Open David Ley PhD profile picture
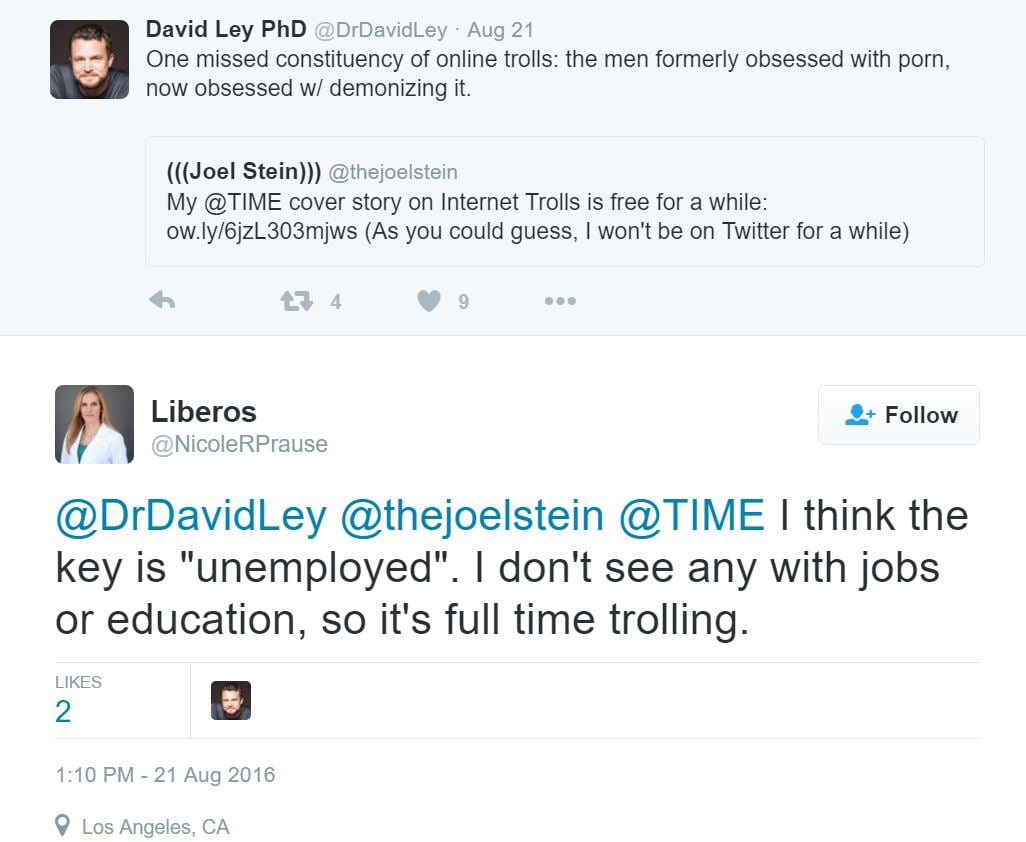Image resolution: width=1026 pixels, height=842 pixels. (x=89, y=59)
